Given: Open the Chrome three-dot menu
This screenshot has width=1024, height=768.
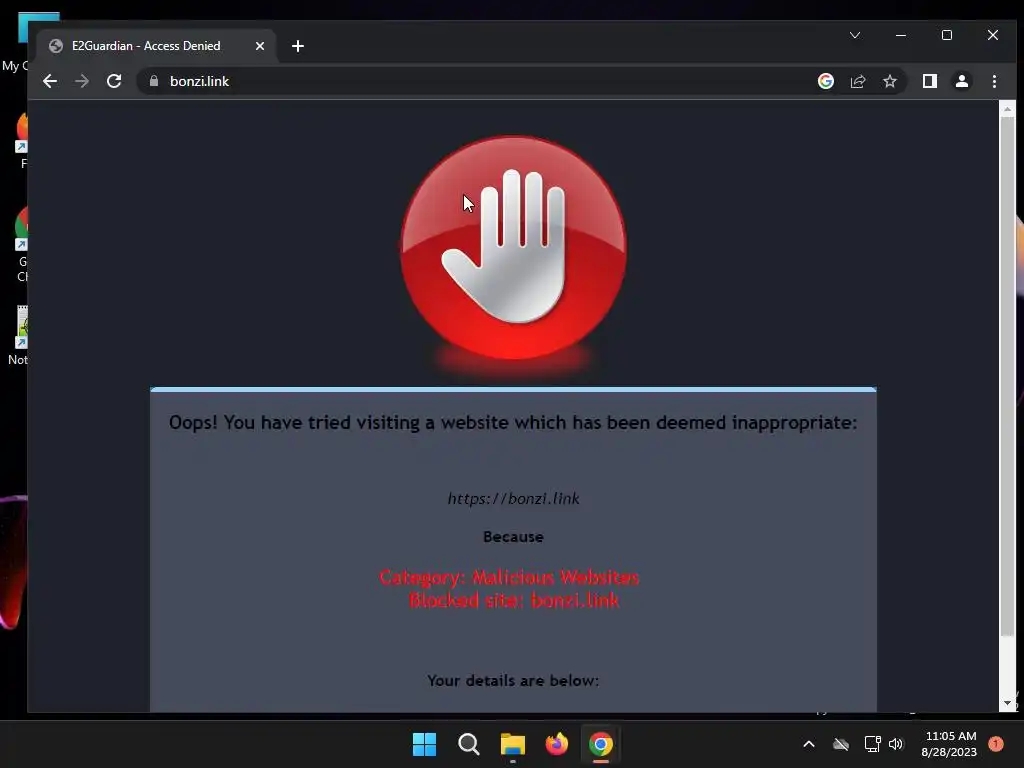Looking at the screenshot, I should [994, 81].
